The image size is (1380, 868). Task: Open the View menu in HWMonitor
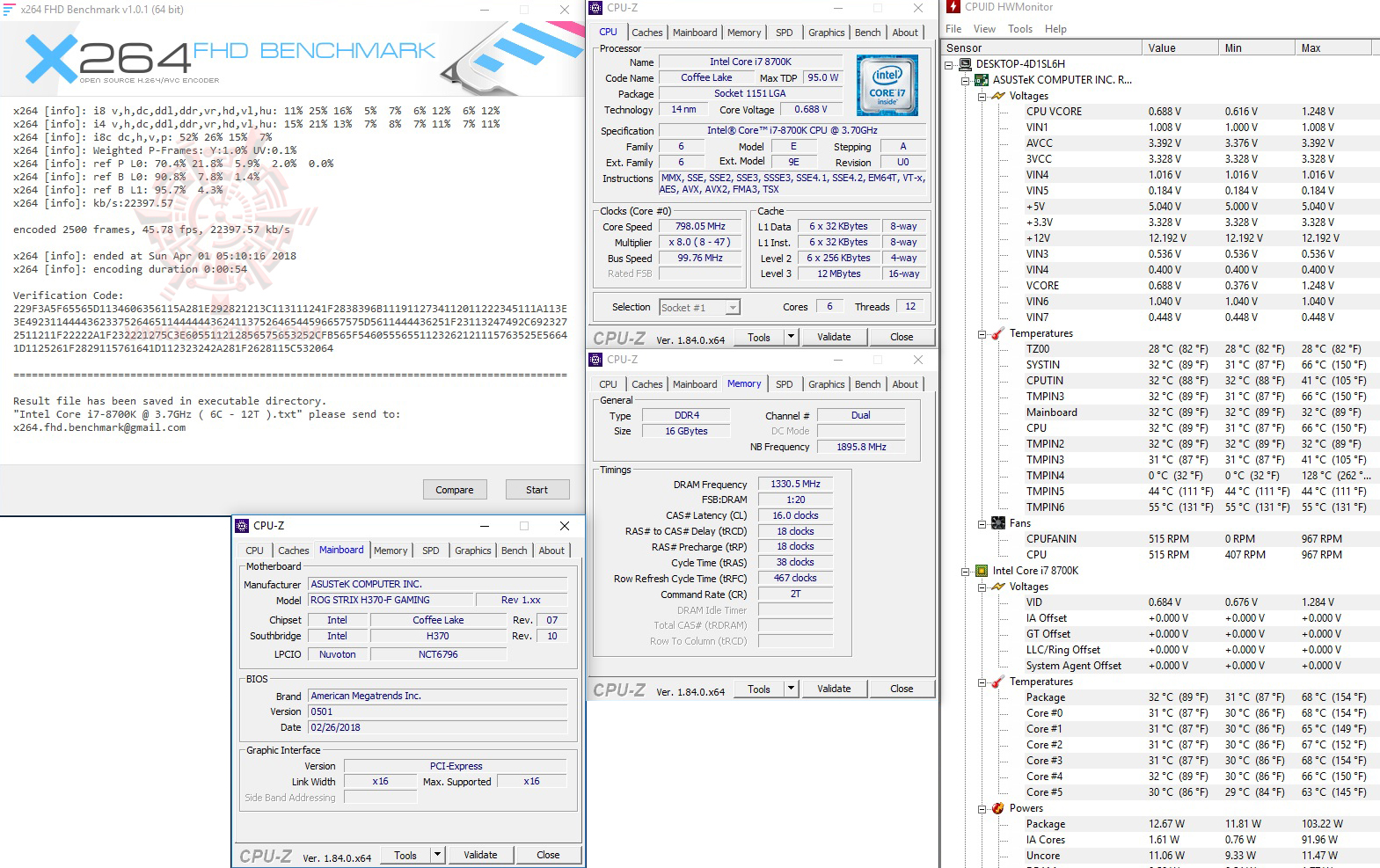[x=984, y=29]
